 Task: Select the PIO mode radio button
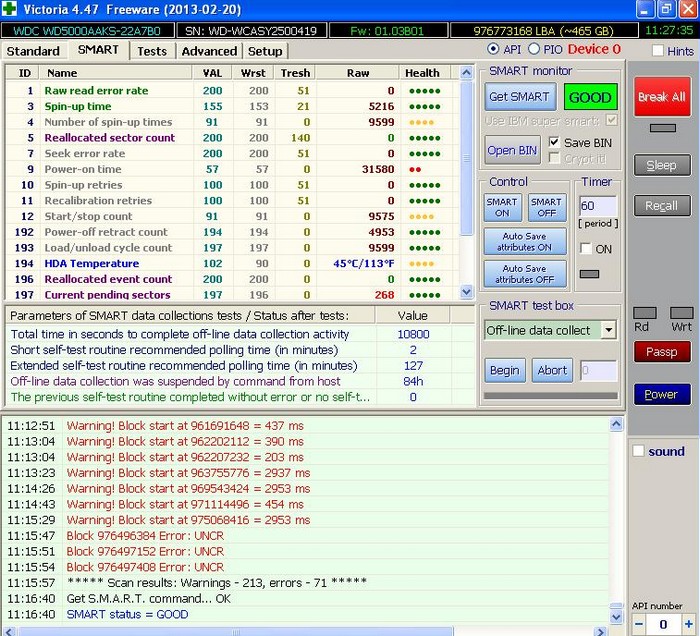pyautogui.click(x=532, y=49)
